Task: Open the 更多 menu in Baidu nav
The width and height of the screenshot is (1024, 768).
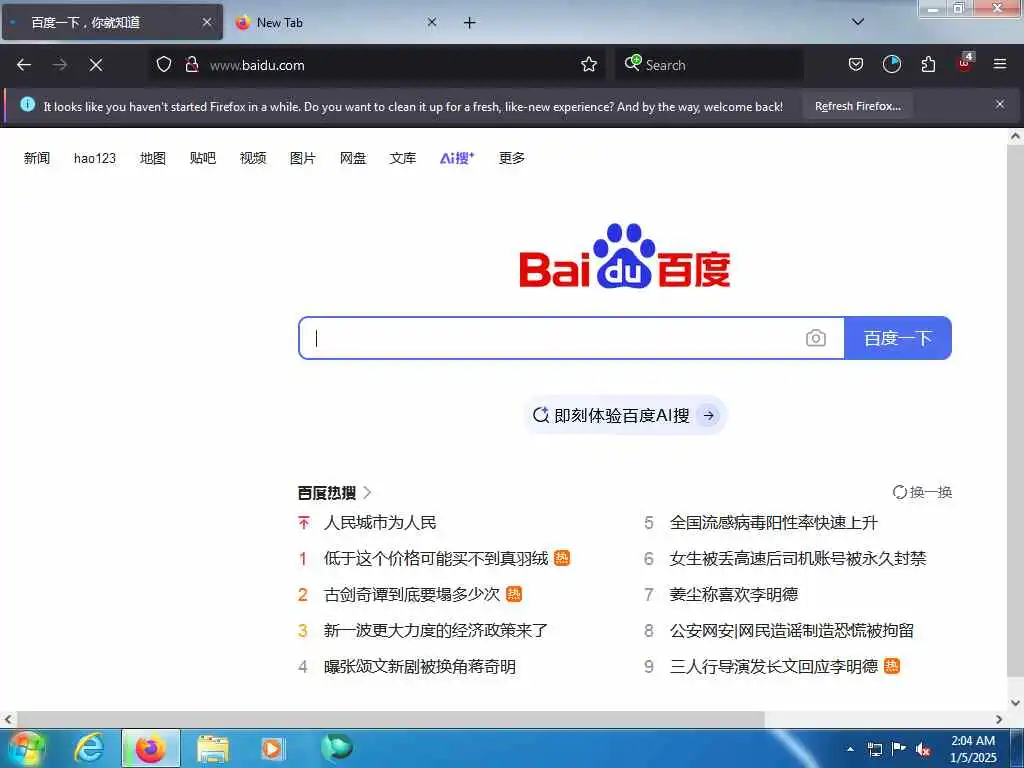Action: click(x=512, y=158)
